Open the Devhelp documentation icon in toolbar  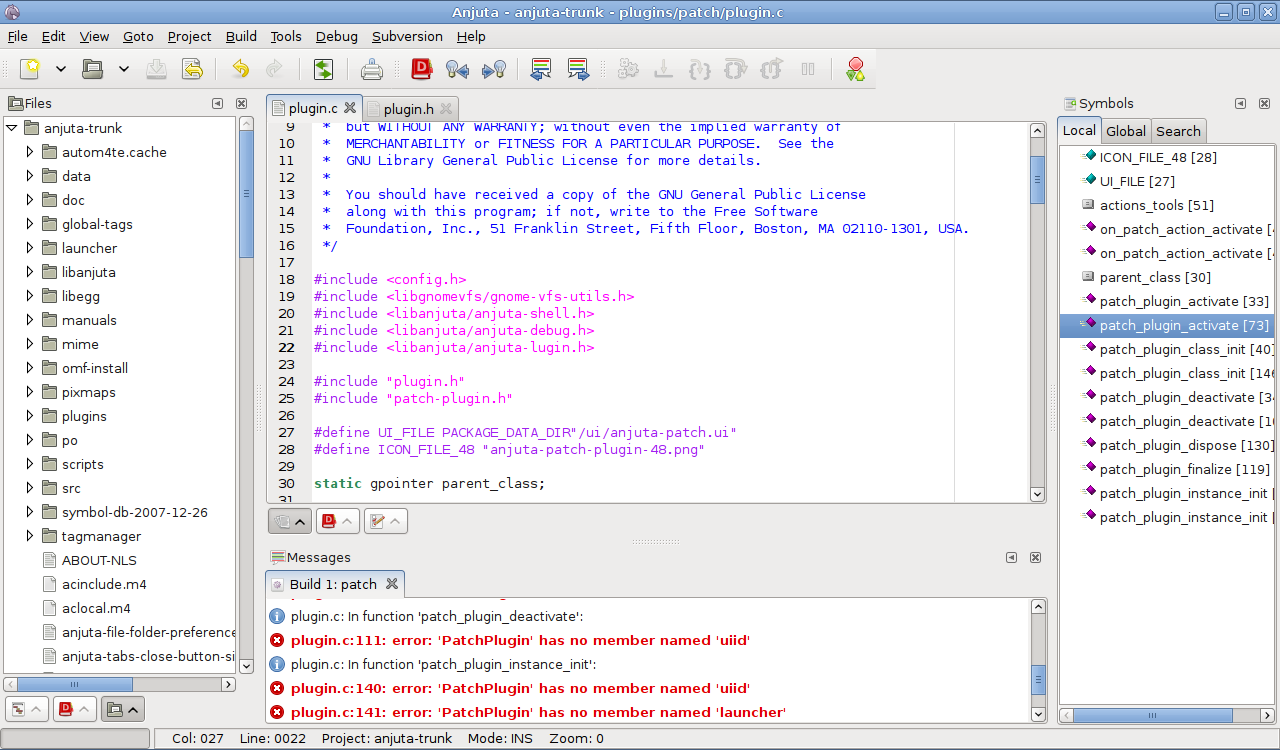[x=421, y=68]
